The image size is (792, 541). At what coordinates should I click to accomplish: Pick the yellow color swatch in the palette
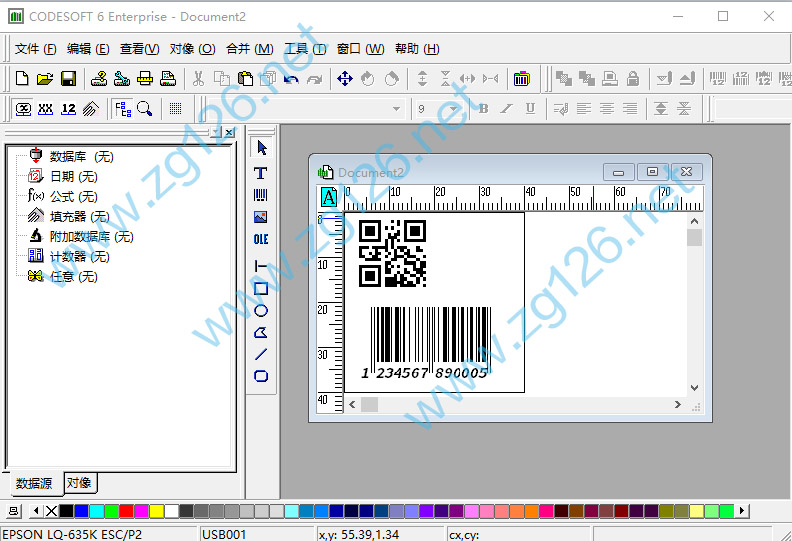157,511
